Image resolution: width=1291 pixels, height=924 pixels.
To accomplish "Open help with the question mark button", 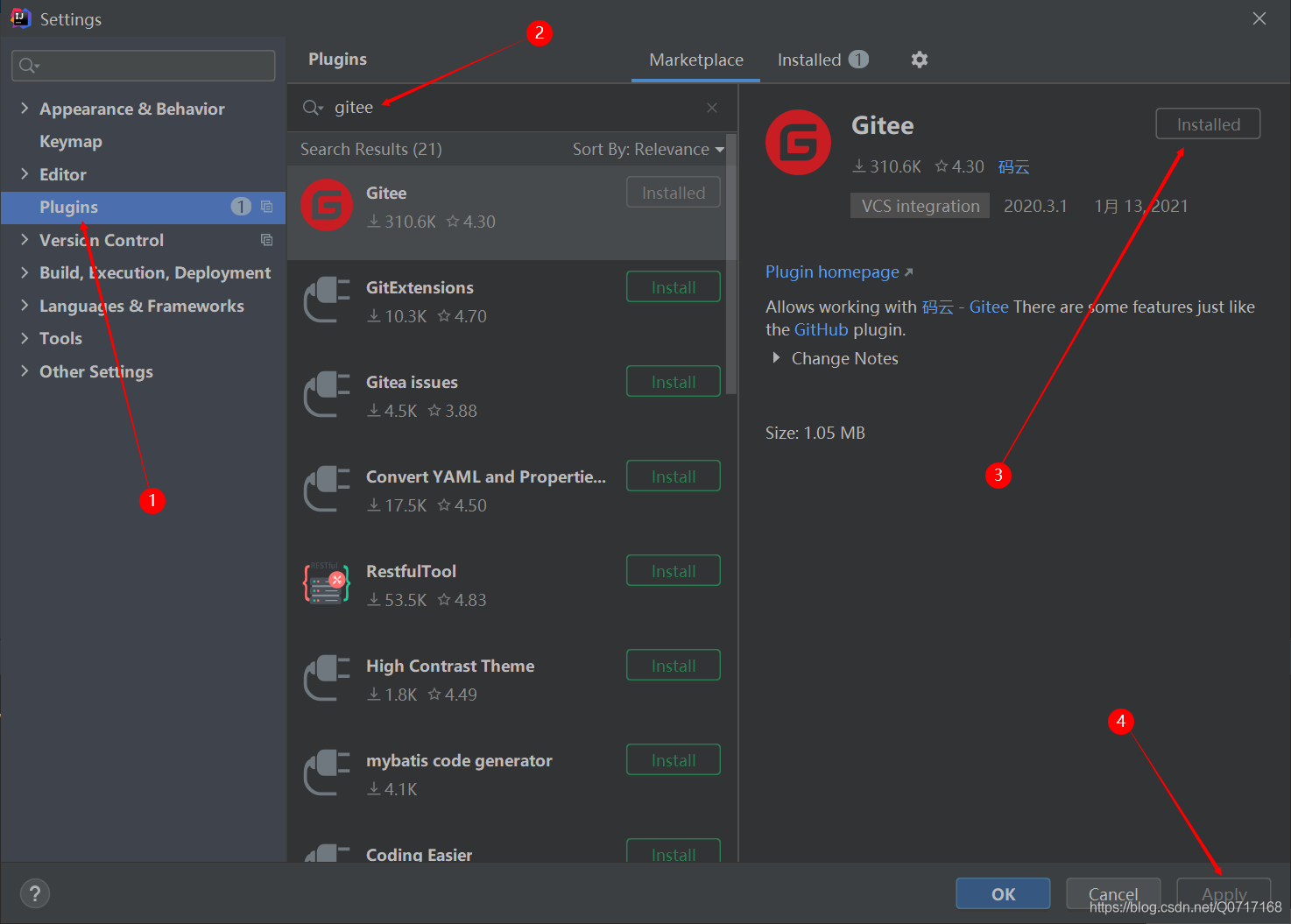I will coord(35,893).
